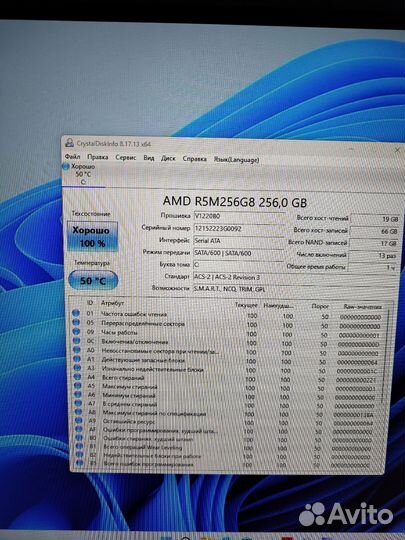
Task: Close the CrystalDiskInfo window
Action: [x=397, y=150]
